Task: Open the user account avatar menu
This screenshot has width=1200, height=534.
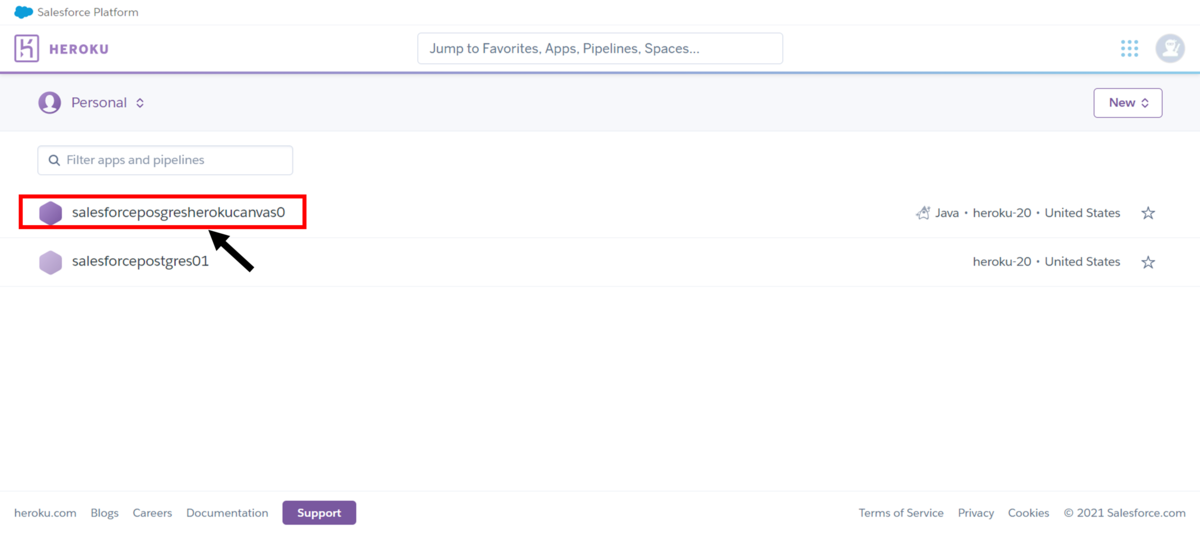Action: tap(1170, 48)
